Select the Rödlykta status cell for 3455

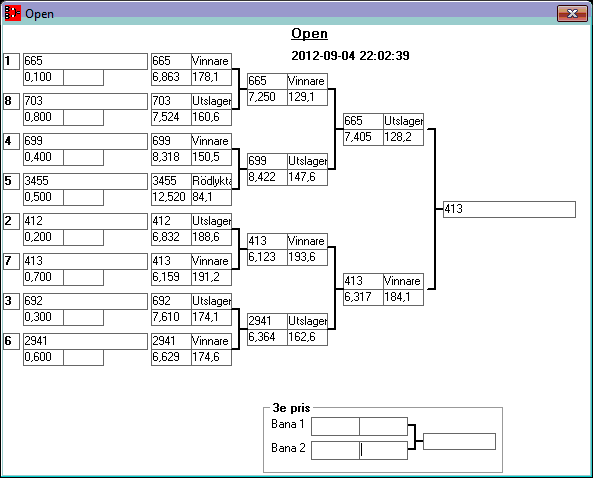(x=211, y=181)
